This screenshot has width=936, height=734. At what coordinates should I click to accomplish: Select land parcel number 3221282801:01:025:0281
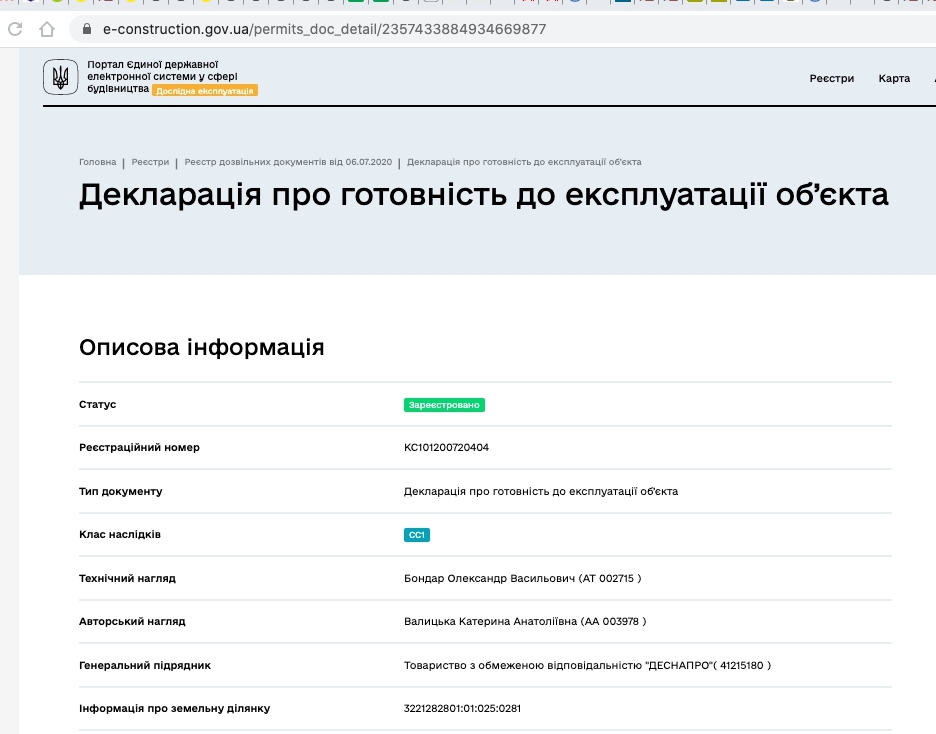[x=463, y=708]
